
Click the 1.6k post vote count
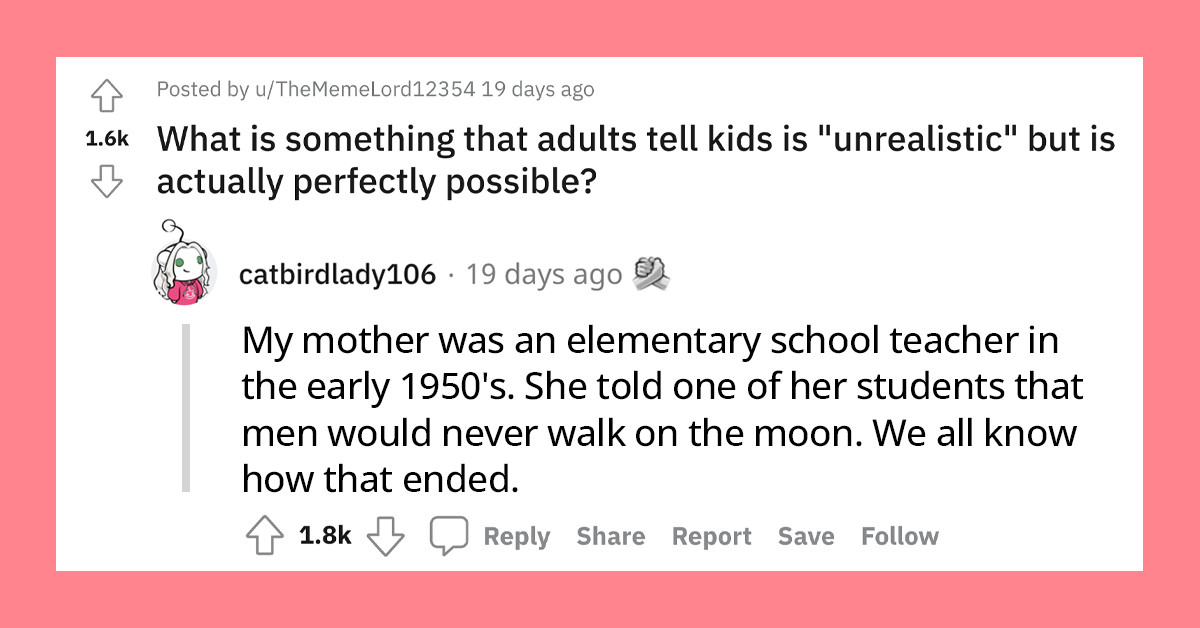point(107,140)
